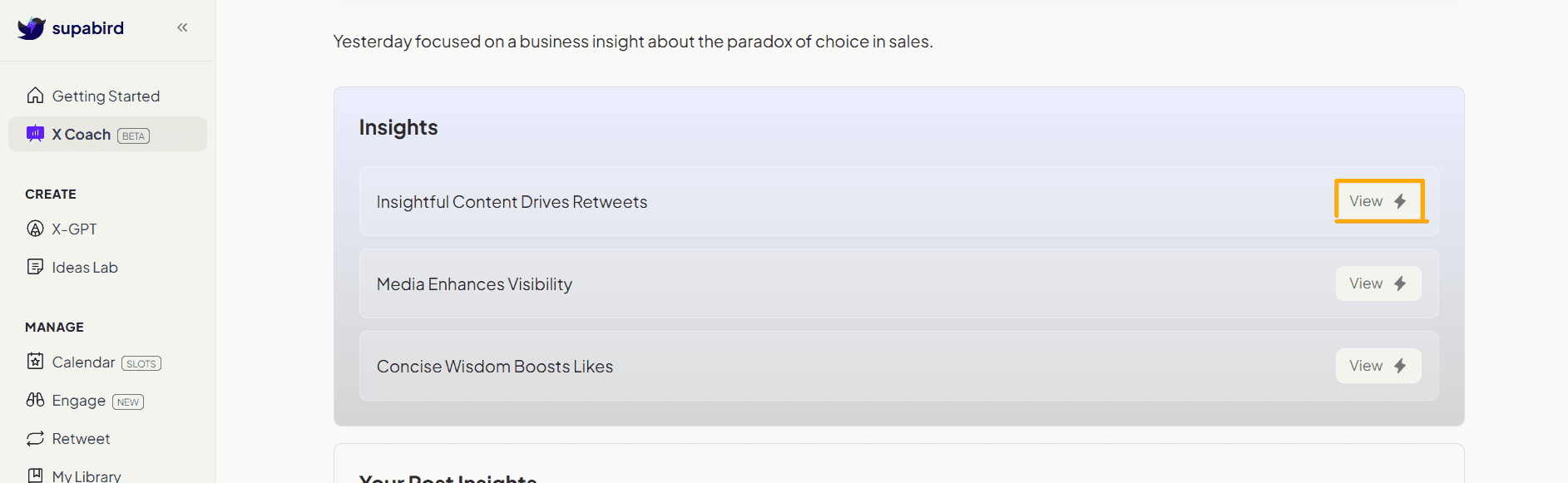Collapse the sidebar with double-chevron
Viewport: 1568px width, 483px height.
(x=182, y=27)
